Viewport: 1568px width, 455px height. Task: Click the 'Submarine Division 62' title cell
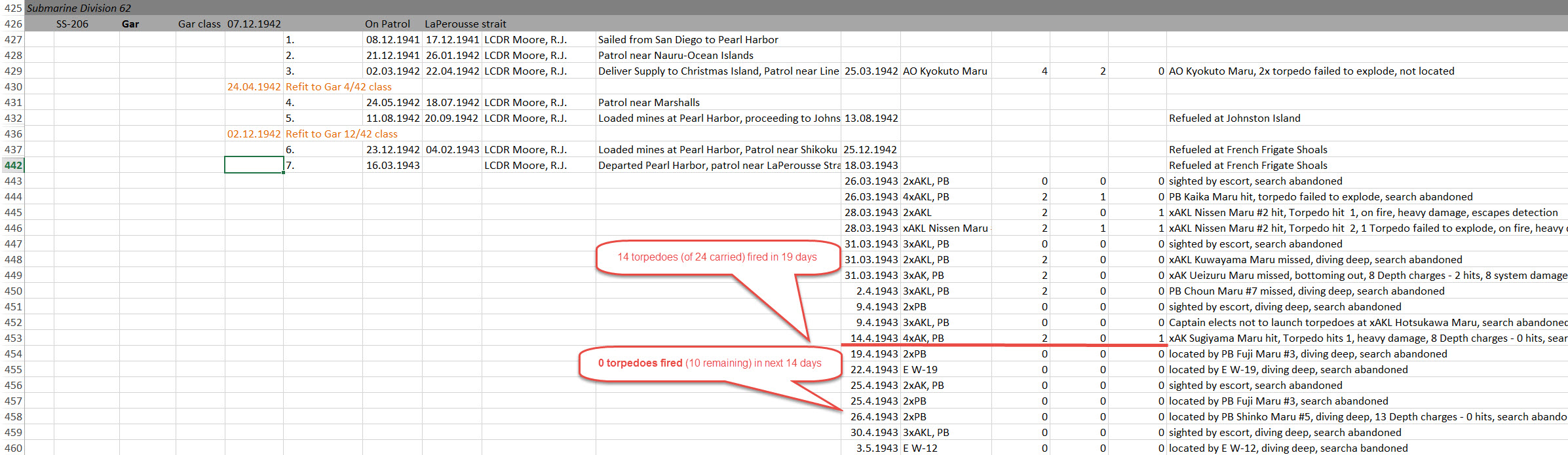(79, 9)
